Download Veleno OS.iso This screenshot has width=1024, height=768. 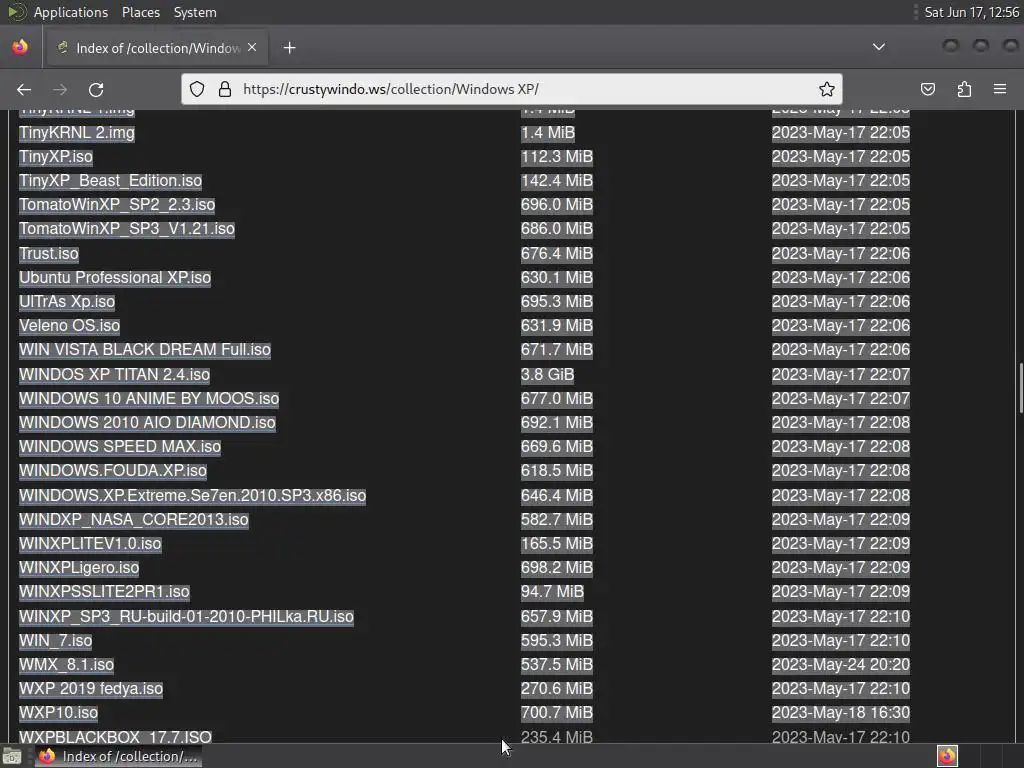pyautogui.click(x=69, y=326)
